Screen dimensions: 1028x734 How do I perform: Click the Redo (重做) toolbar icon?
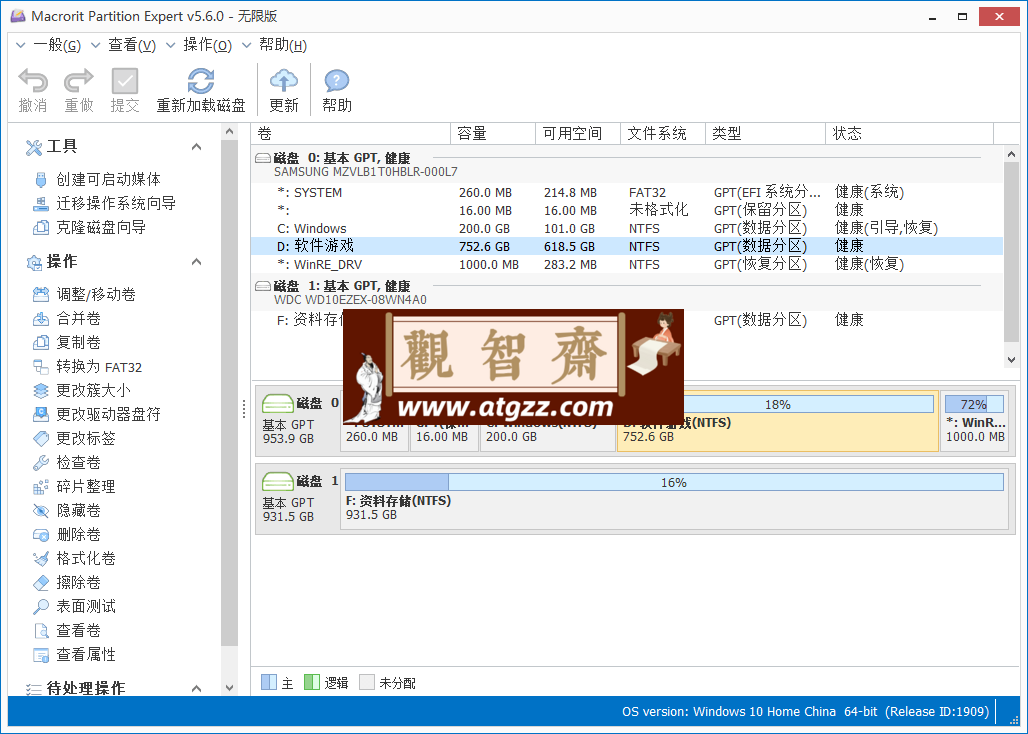coord(79,81)
